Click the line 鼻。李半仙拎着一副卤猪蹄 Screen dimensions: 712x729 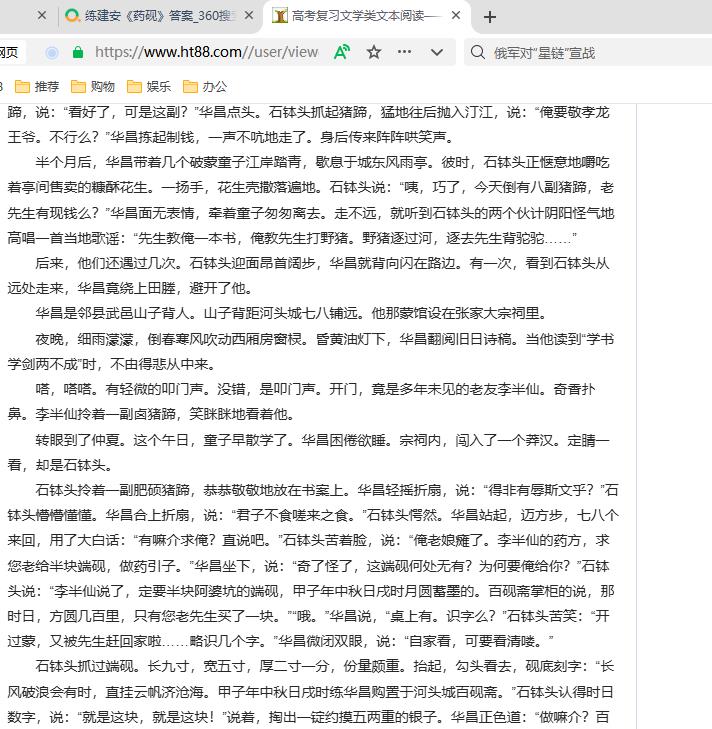[x=153, y=414]
